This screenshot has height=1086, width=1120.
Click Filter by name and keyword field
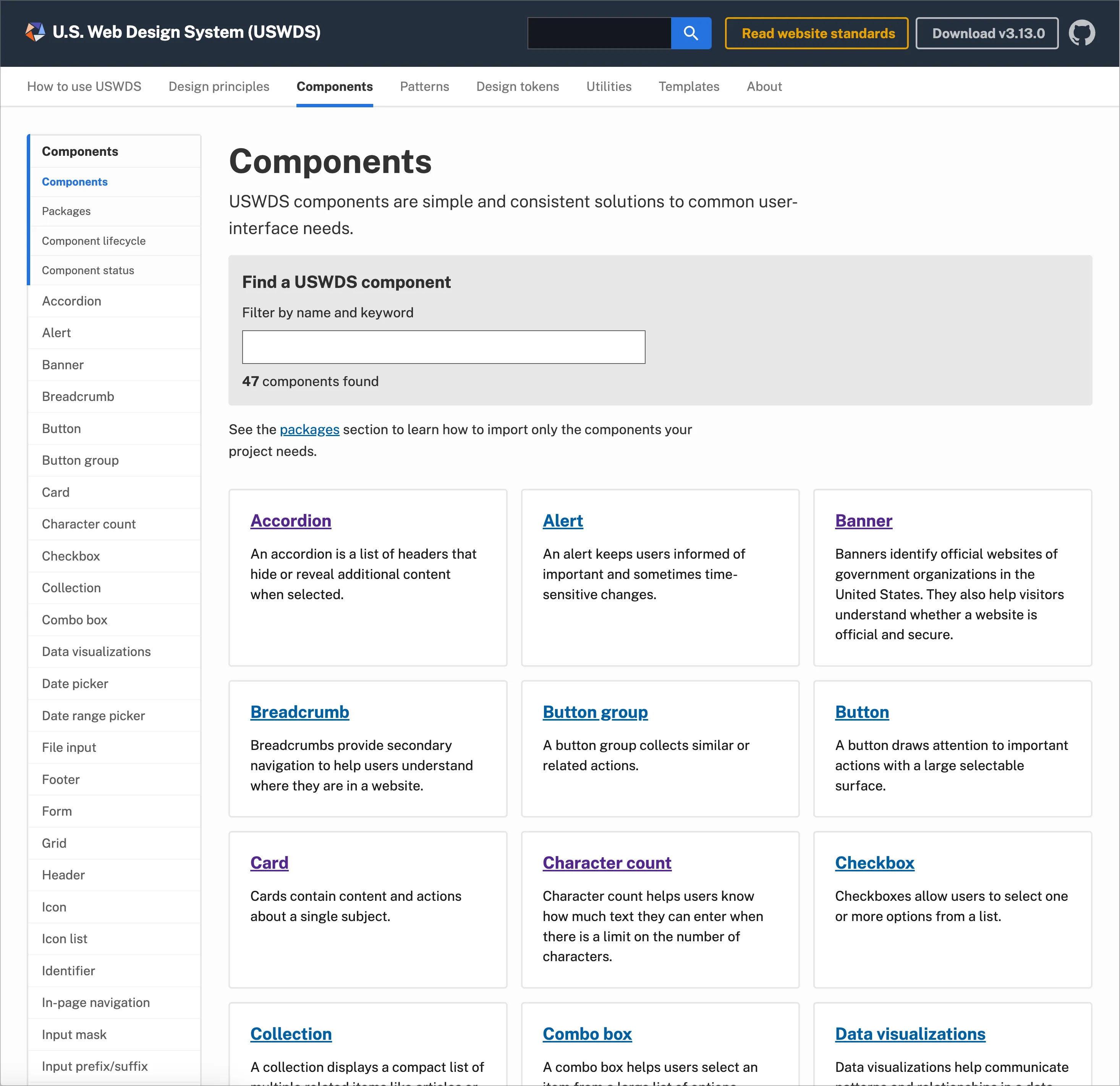(443, 347)
